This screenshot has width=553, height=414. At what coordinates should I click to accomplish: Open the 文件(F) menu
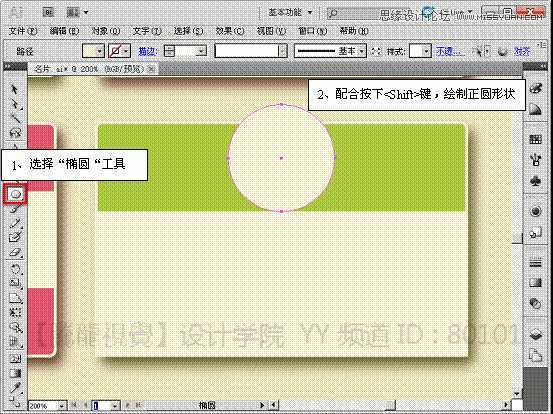(23, 31)
